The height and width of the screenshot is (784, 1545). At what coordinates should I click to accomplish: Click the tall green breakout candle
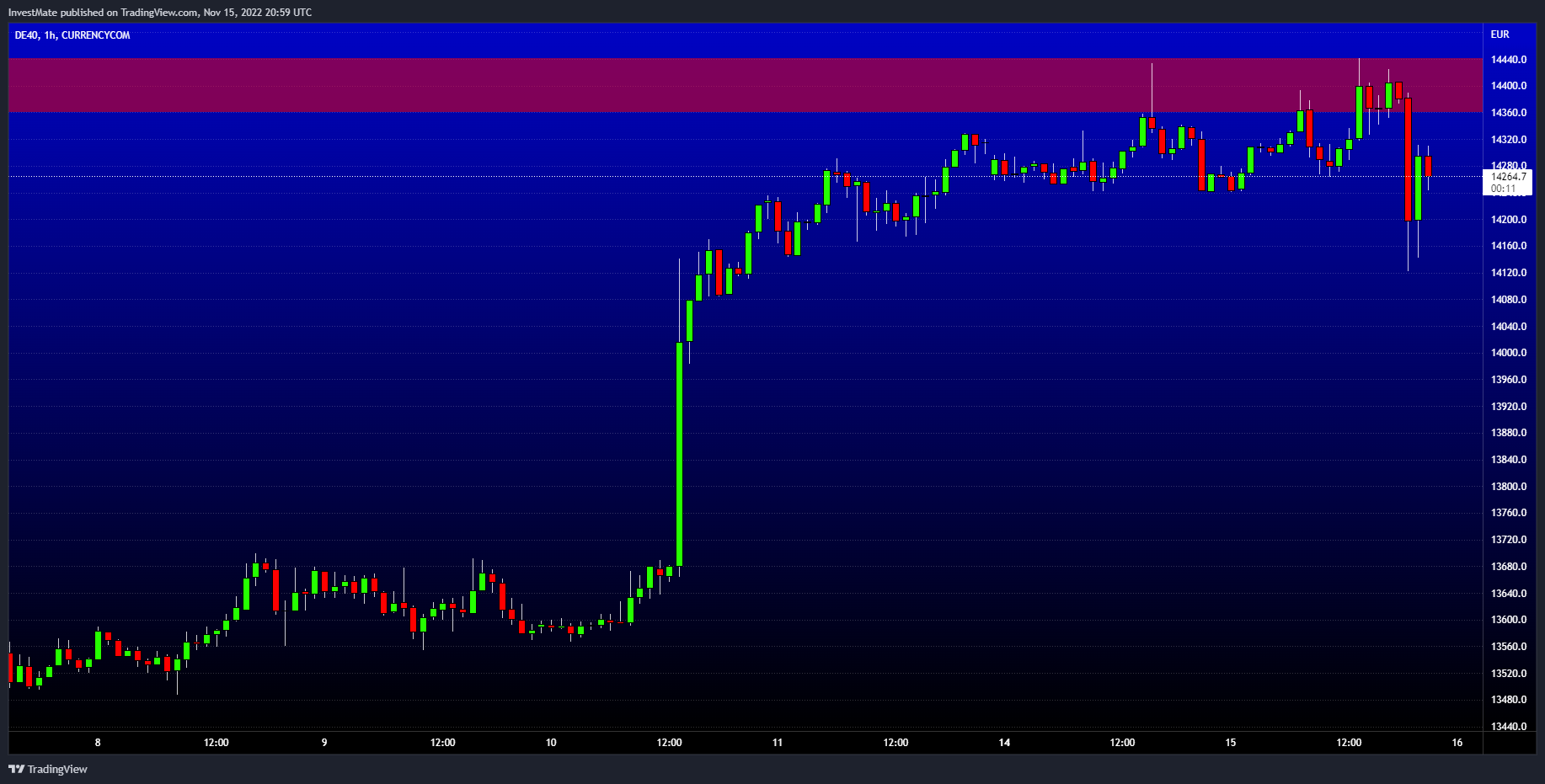click(x=679, y=454)
